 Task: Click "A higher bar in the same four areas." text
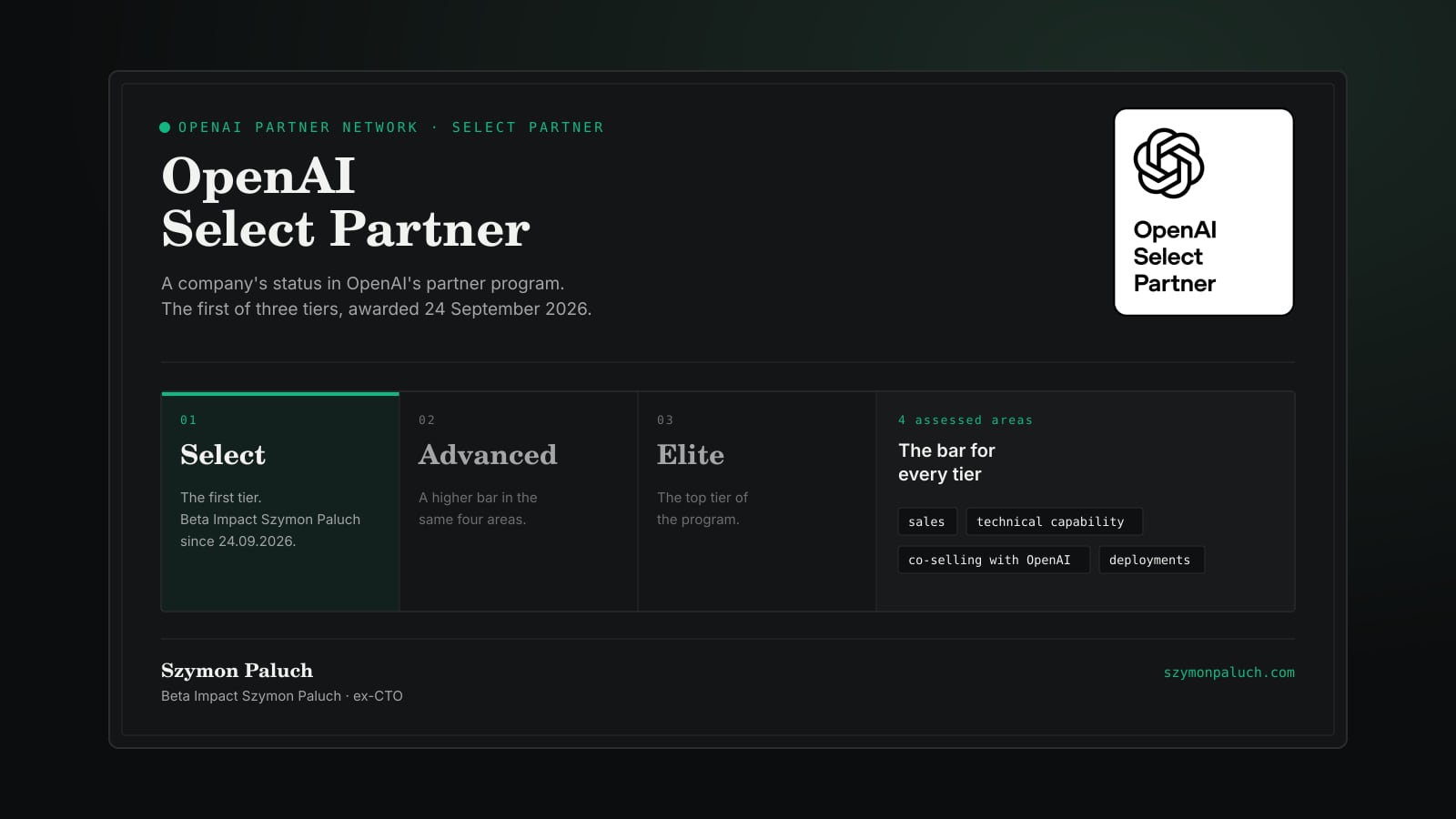[478, 509]
